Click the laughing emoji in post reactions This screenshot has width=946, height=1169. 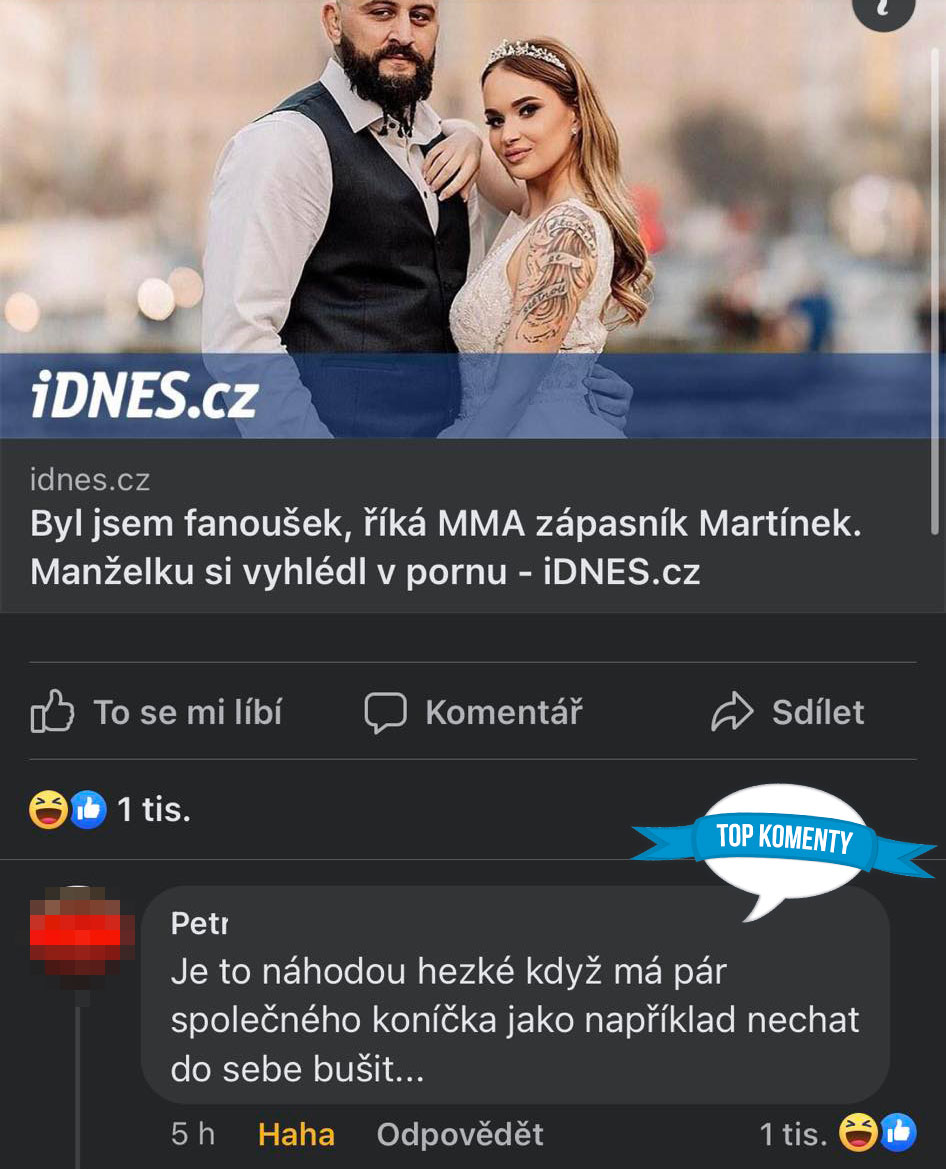[48, 809]
